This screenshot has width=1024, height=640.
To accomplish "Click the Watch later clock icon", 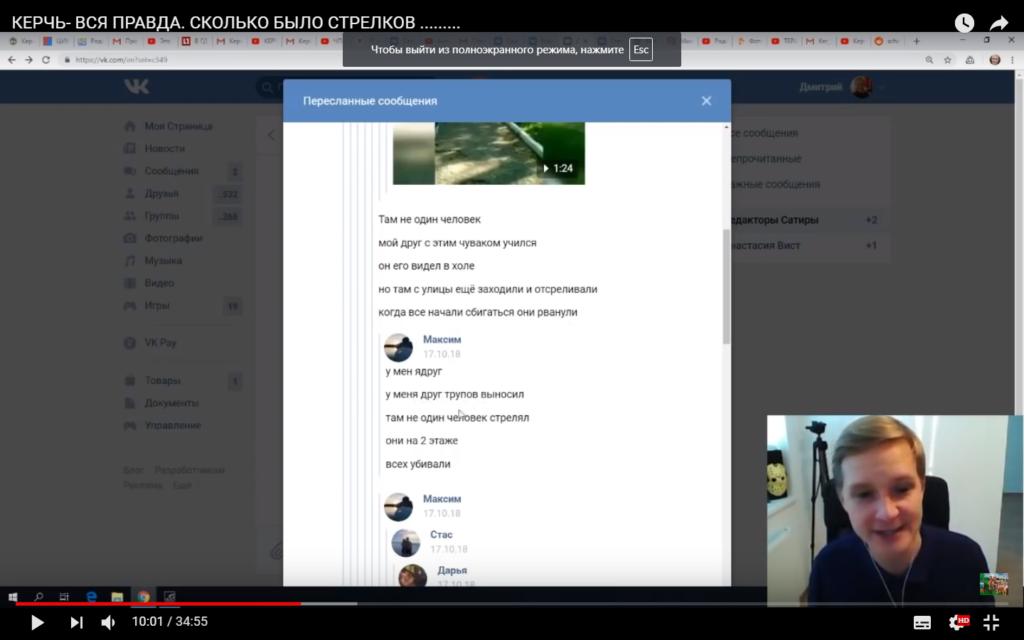I will click(x=964, y=22).
